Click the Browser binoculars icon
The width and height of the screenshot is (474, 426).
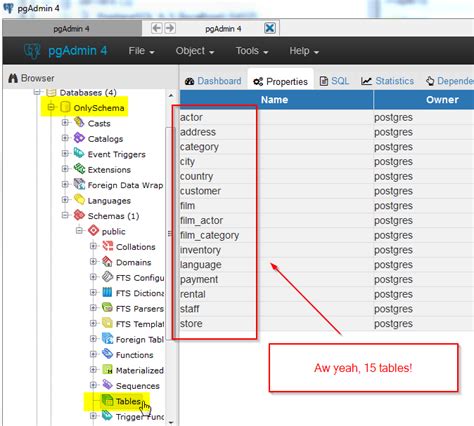(13, 78)
